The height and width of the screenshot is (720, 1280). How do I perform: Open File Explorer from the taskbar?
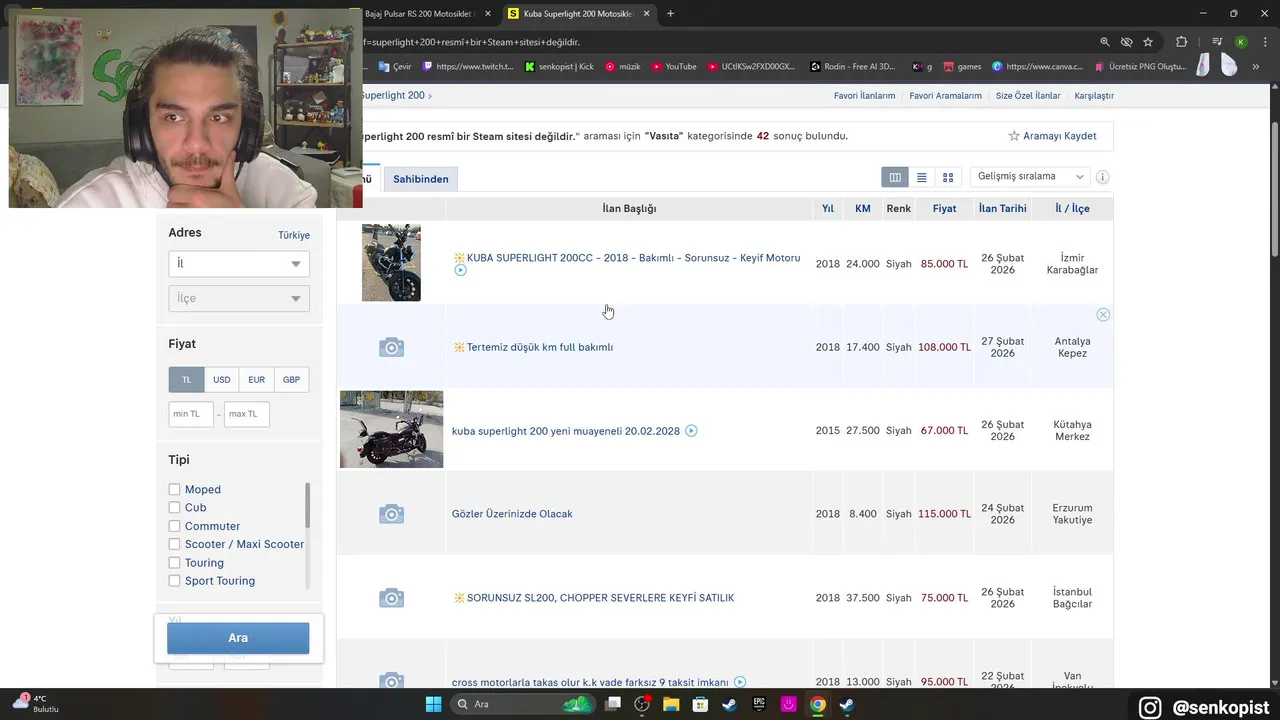tap(671, 704)
